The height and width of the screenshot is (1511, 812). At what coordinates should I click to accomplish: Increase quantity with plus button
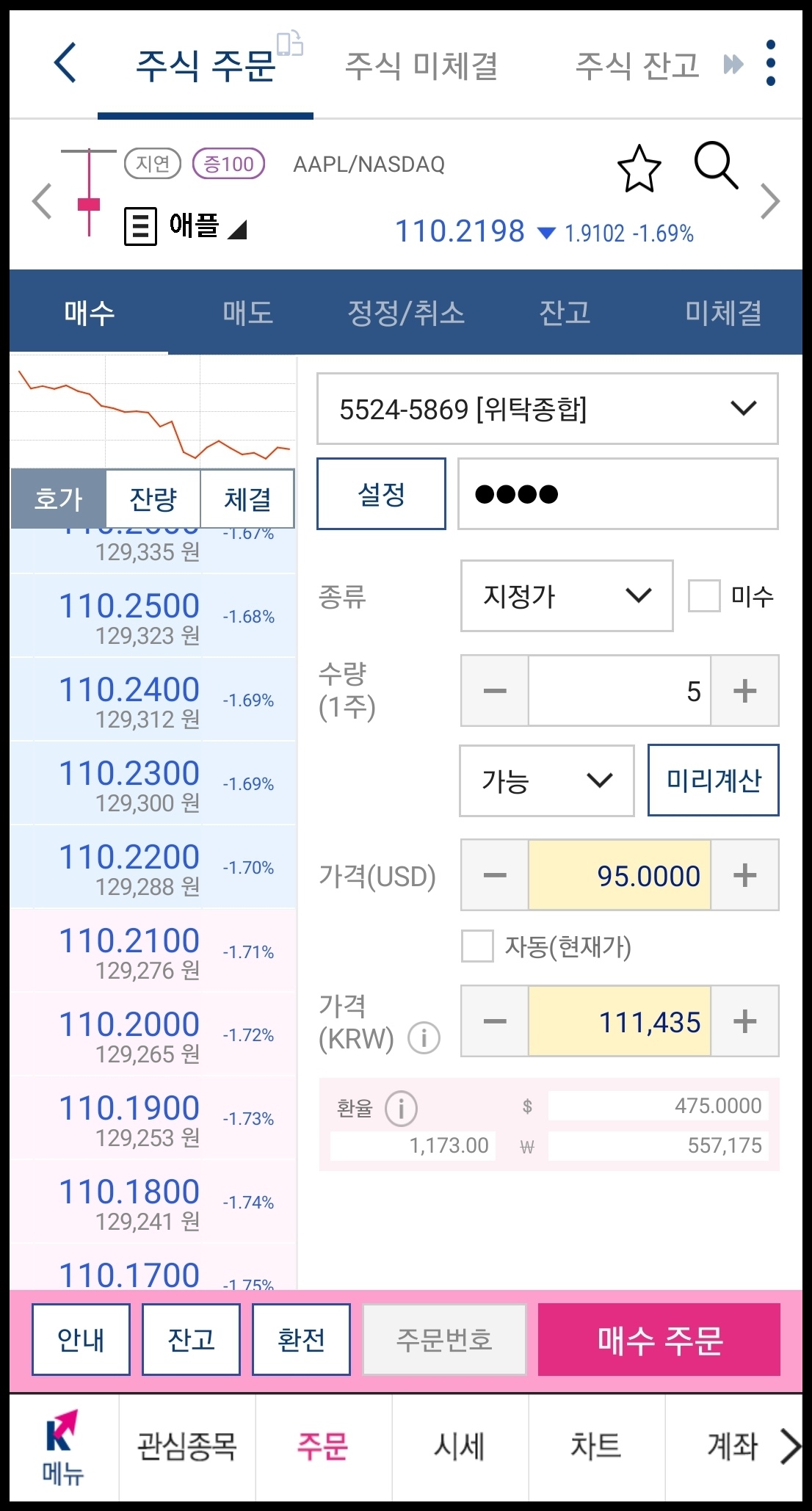(744, 691)
